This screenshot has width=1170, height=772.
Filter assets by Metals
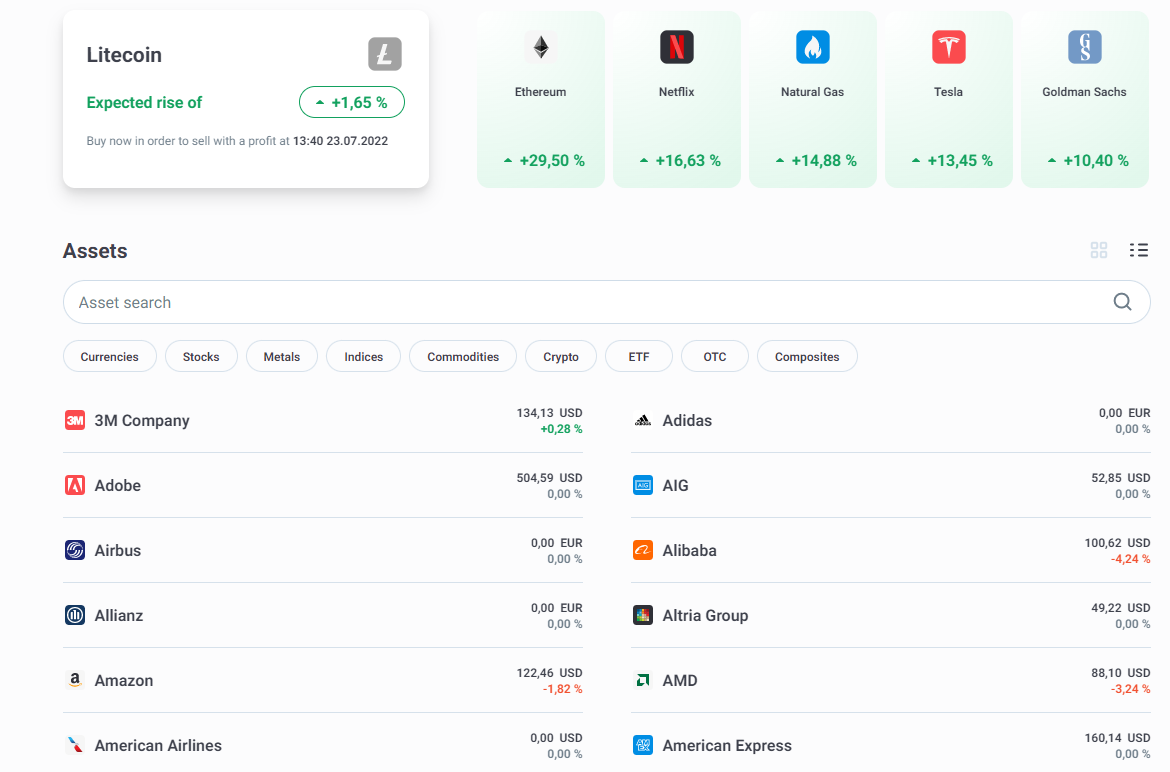(x=282, y=357)
